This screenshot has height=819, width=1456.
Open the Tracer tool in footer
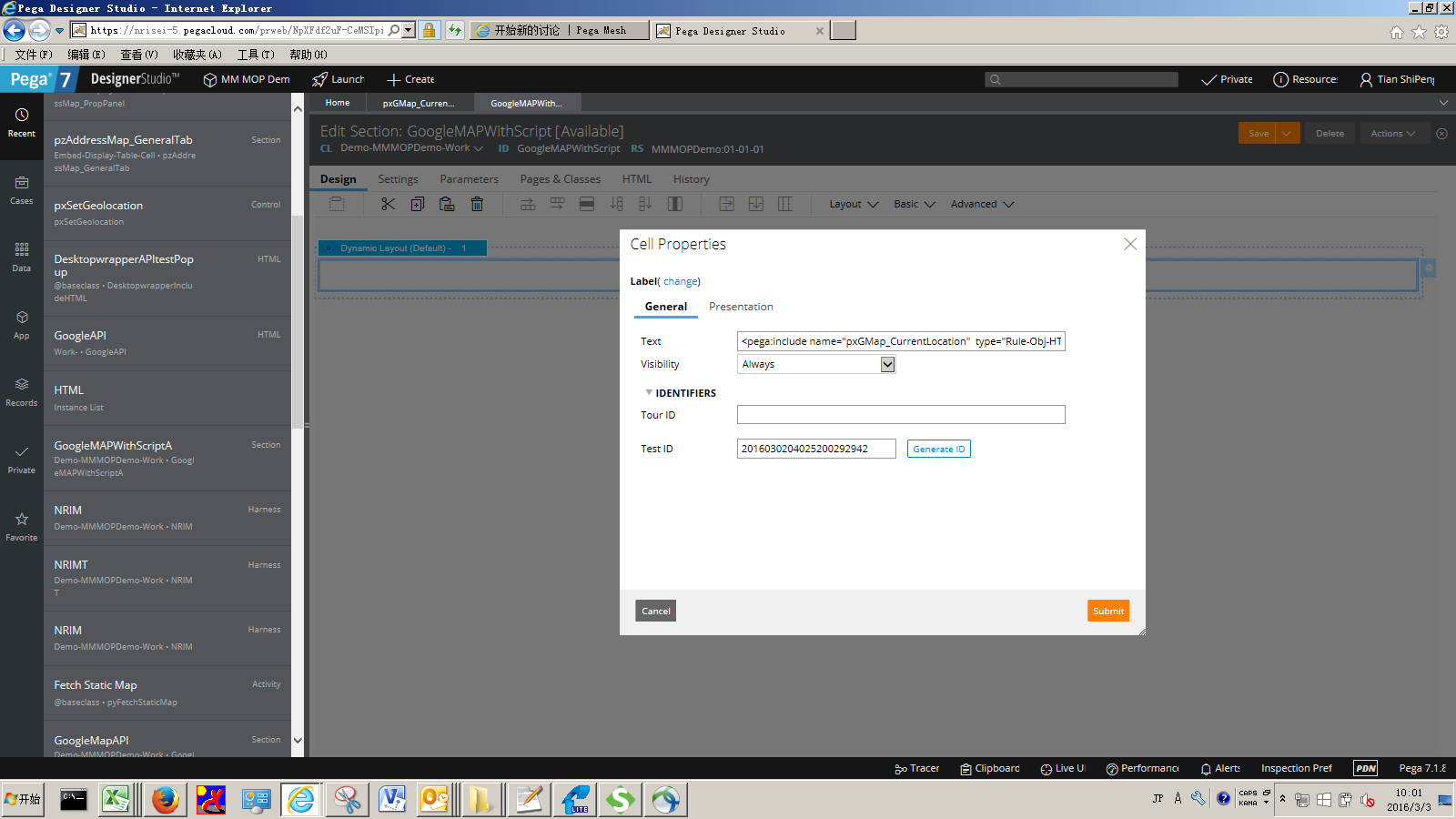click(916, 768)
